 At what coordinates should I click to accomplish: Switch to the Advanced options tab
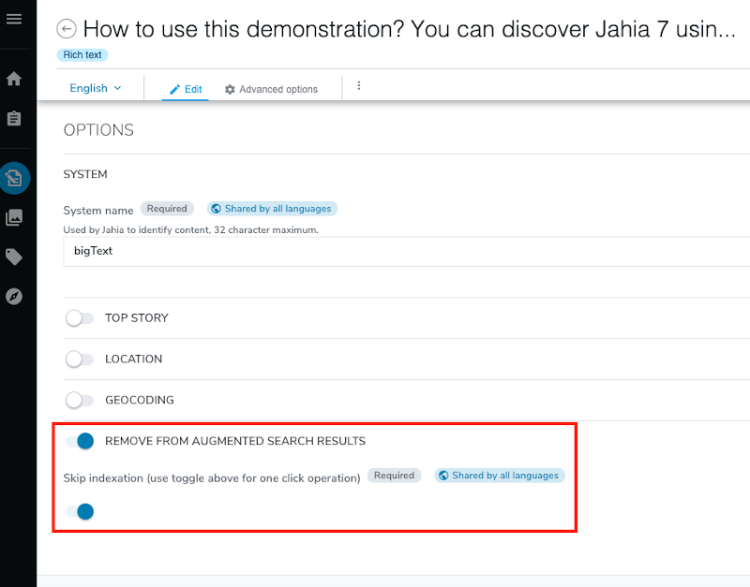(271, 89)
